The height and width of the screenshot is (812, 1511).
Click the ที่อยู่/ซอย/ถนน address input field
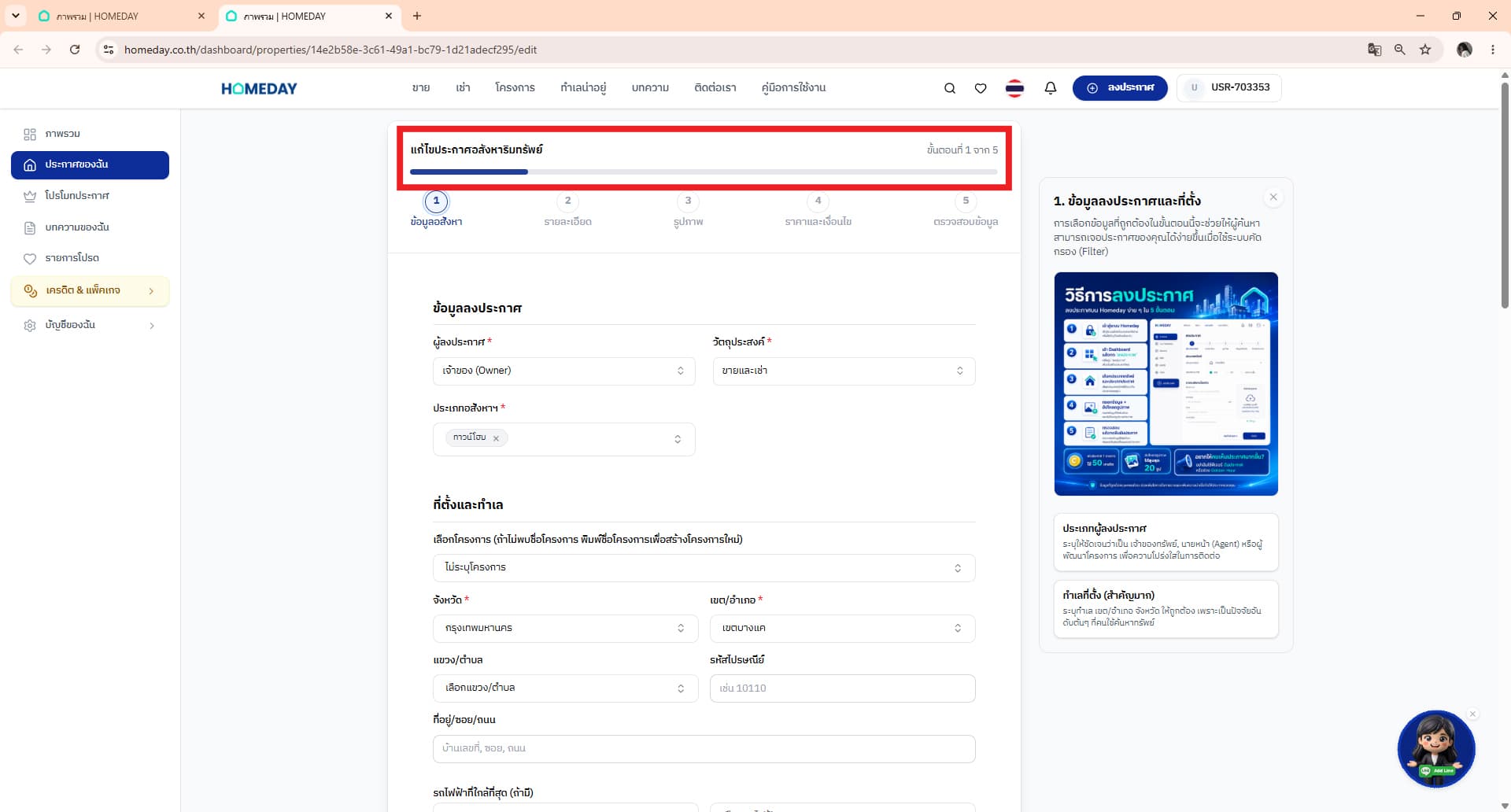pos(704,748)
